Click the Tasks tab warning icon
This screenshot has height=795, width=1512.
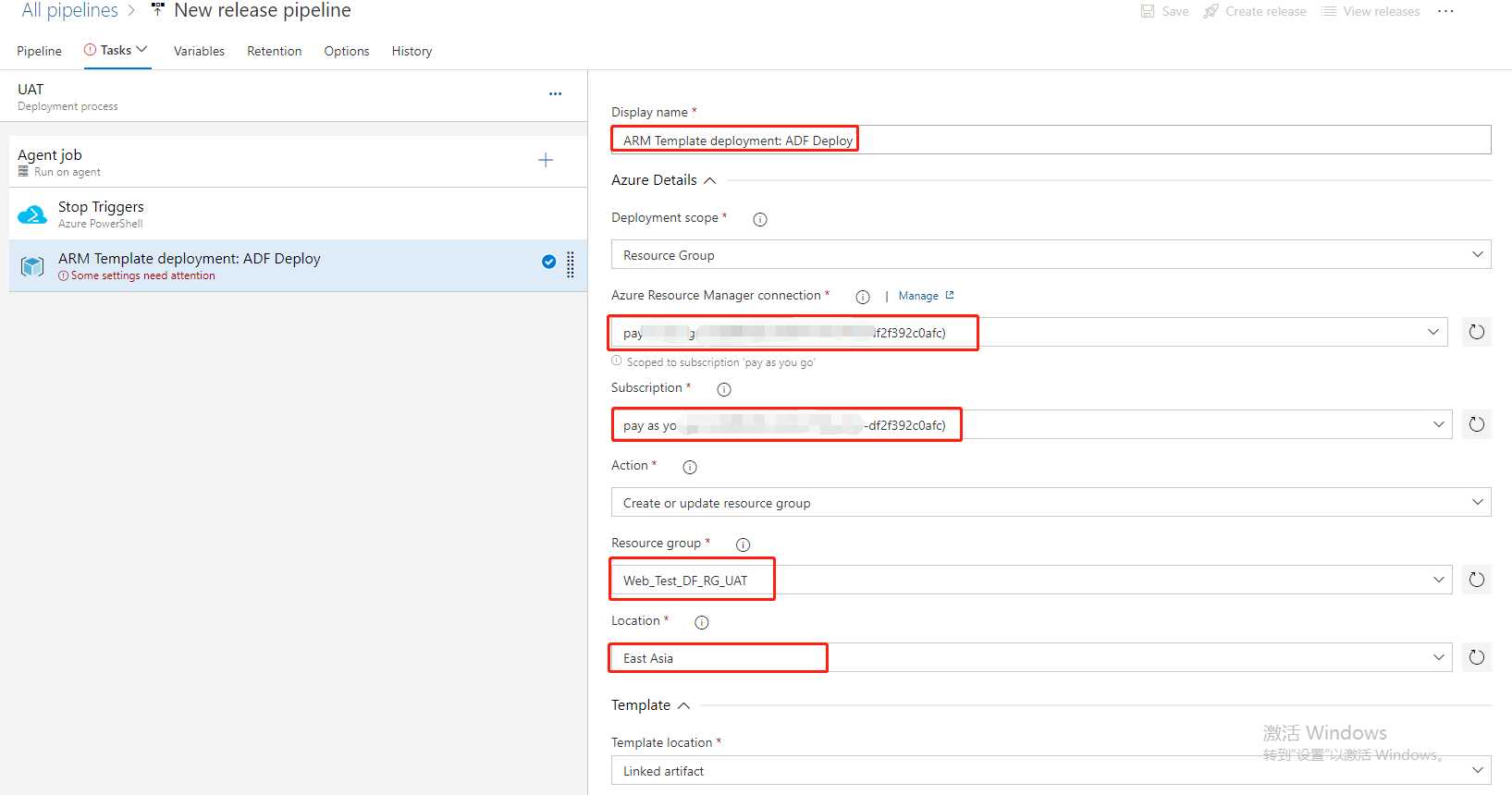tap(90, 50)
